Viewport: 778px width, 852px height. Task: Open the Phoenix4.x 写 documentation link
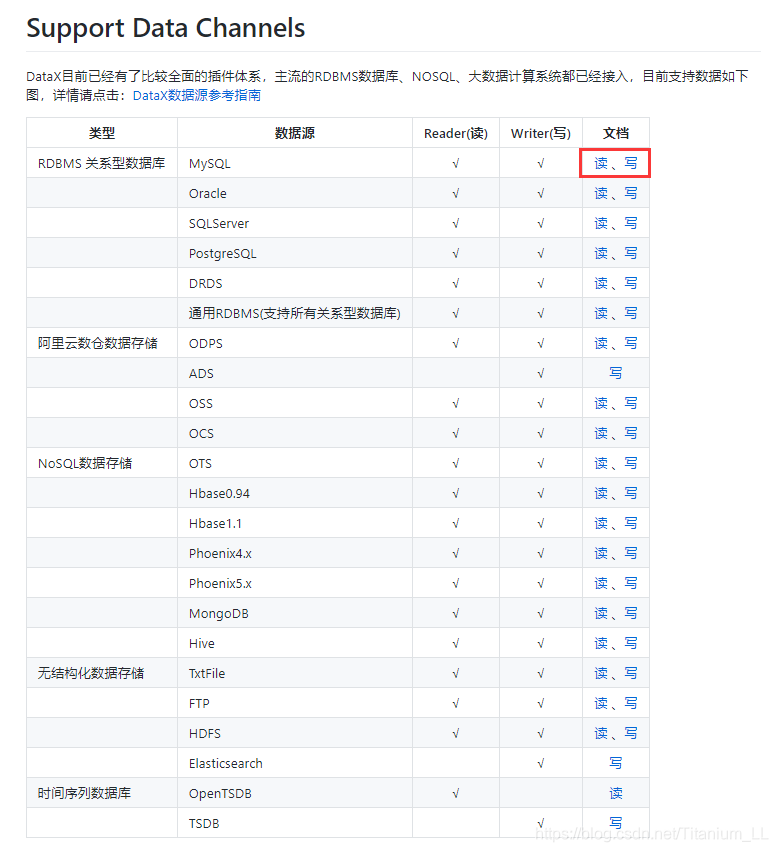point(630,553)
